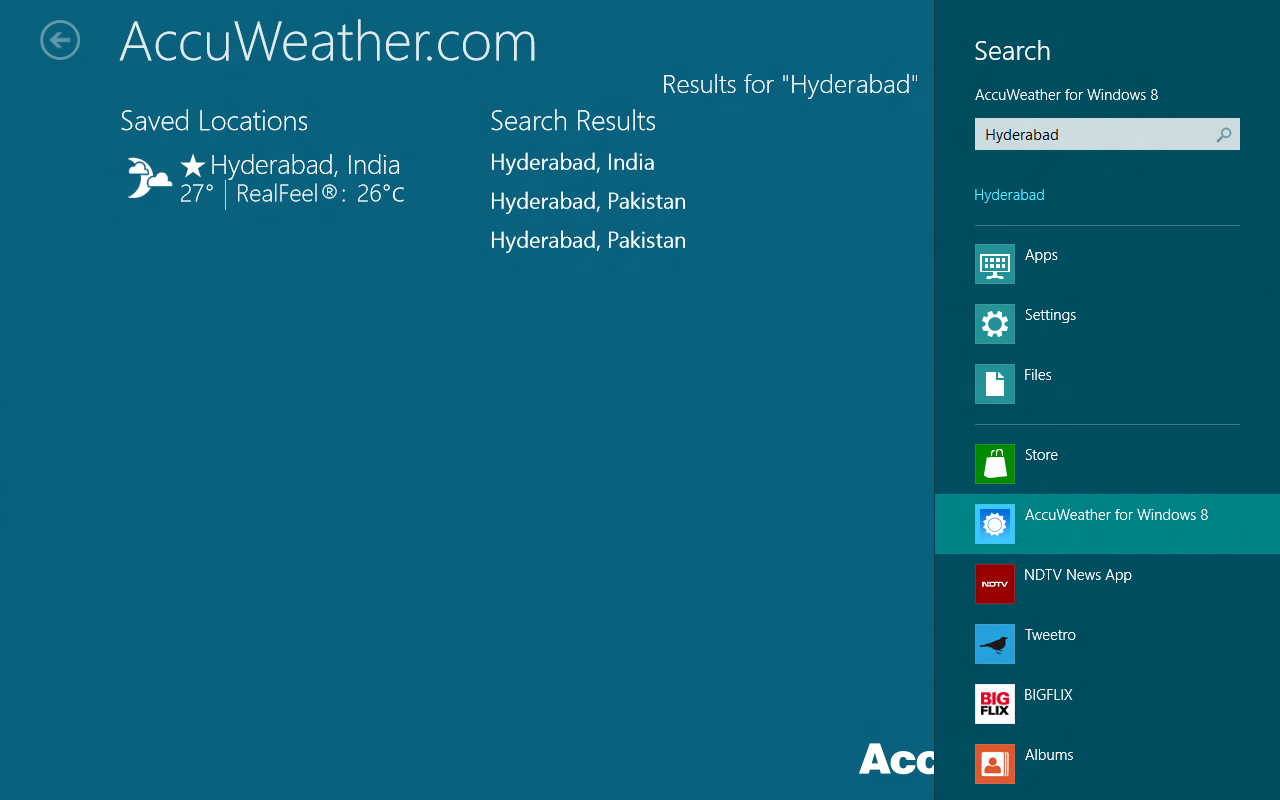Click the weather icon beside Hyderabad, India
Image resolution: width=1280 pixels, height=800 pixels.
(150, 178)
